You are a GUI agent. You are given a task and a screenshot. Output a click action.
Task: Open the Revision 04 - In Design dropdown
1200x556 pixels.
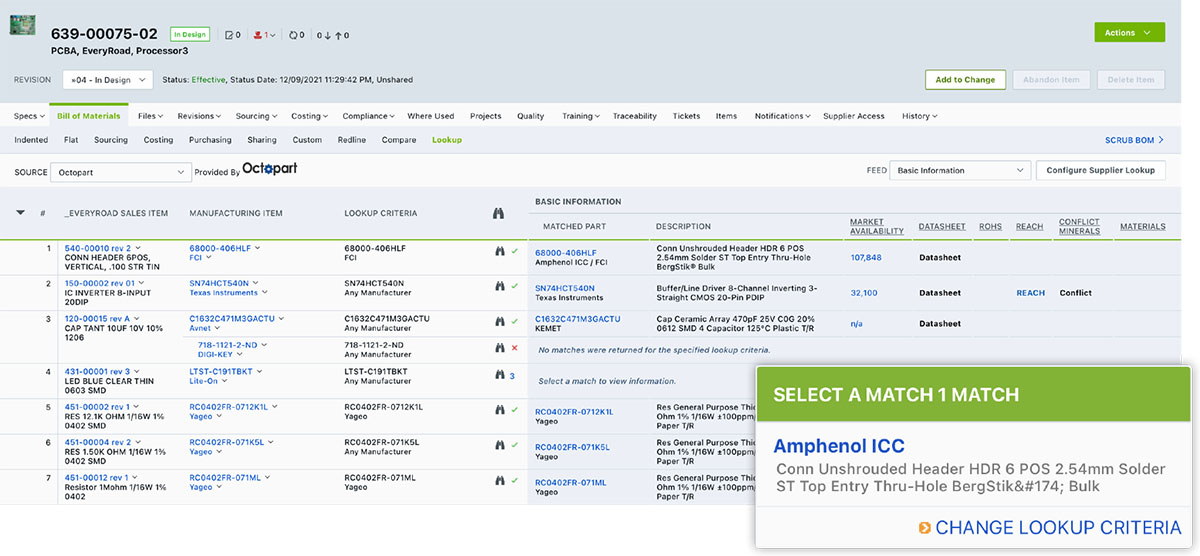point(107,79)
